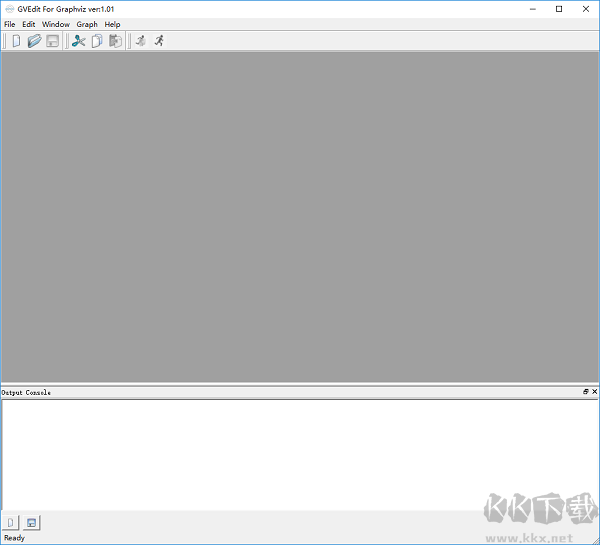The width and height of the screenshot is (600, 545).
Task: Click the Save disk icon in the top toolbar
Action: coord(52,41)
